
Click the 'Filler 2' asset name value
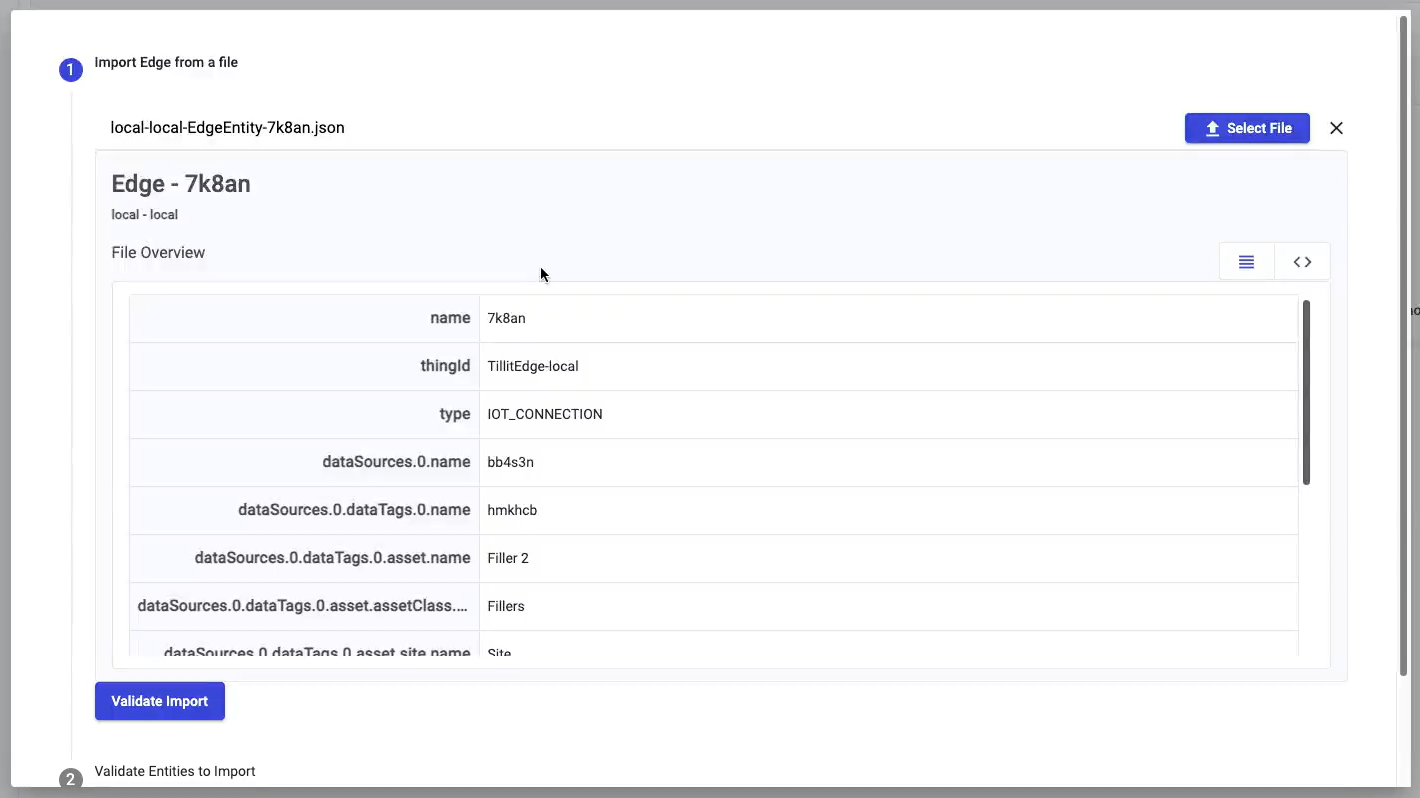pyautogui.click(x=508, y=558)
